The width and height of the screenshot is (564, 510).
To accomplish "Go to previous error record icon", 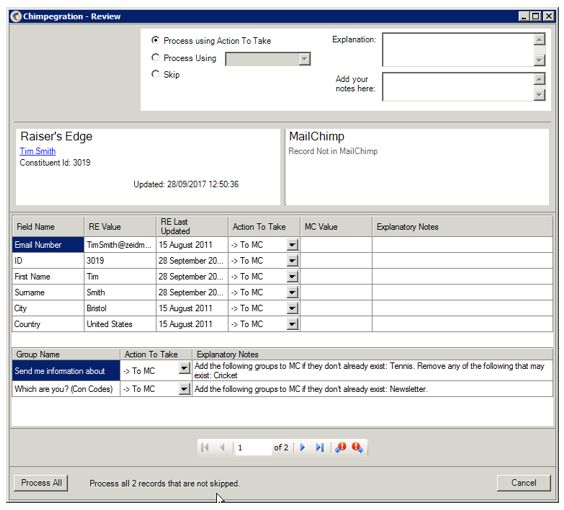I will [340, 447].
